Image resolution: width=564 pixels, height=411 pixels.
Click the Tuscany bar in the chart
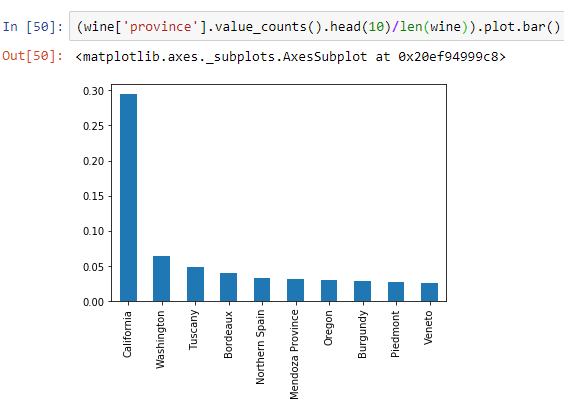pos(195,284)
